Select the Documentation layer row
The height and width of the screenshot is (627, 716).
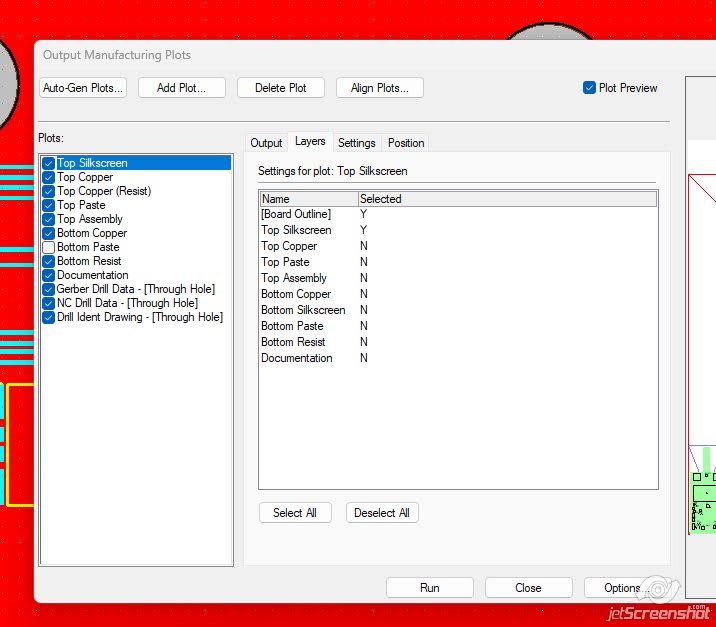[458, 358]
